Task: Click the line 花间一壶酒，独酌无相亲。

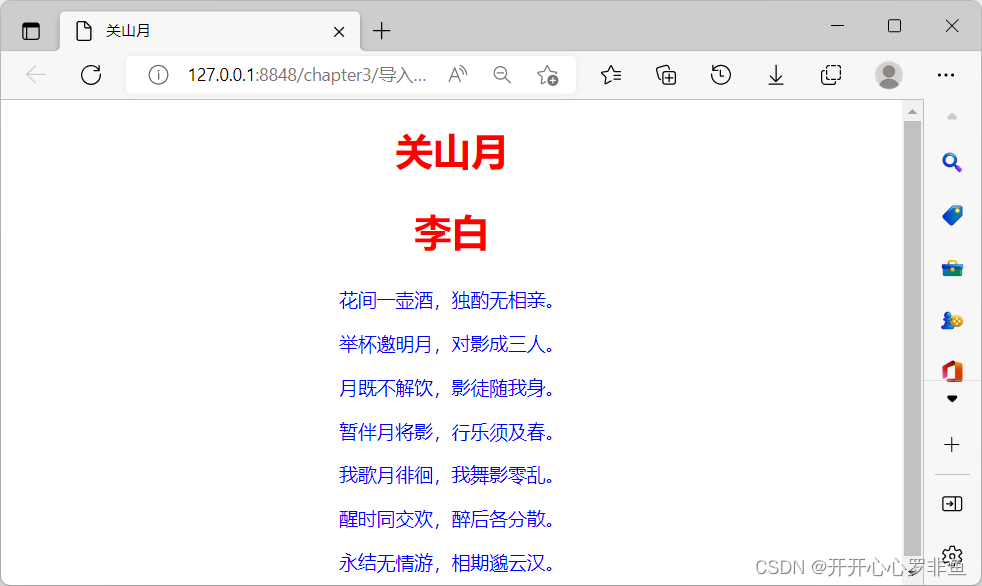Action: pyautogui.click(x=446, y=301)
